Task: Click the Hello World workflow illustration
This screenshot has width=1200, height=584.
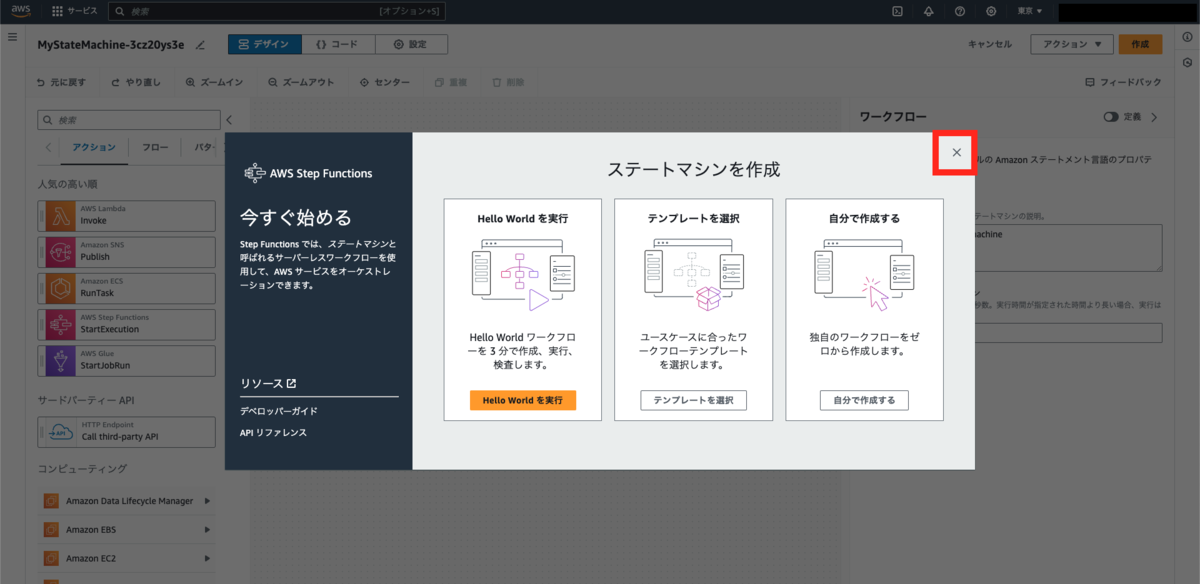Action: tap(523, 273)
